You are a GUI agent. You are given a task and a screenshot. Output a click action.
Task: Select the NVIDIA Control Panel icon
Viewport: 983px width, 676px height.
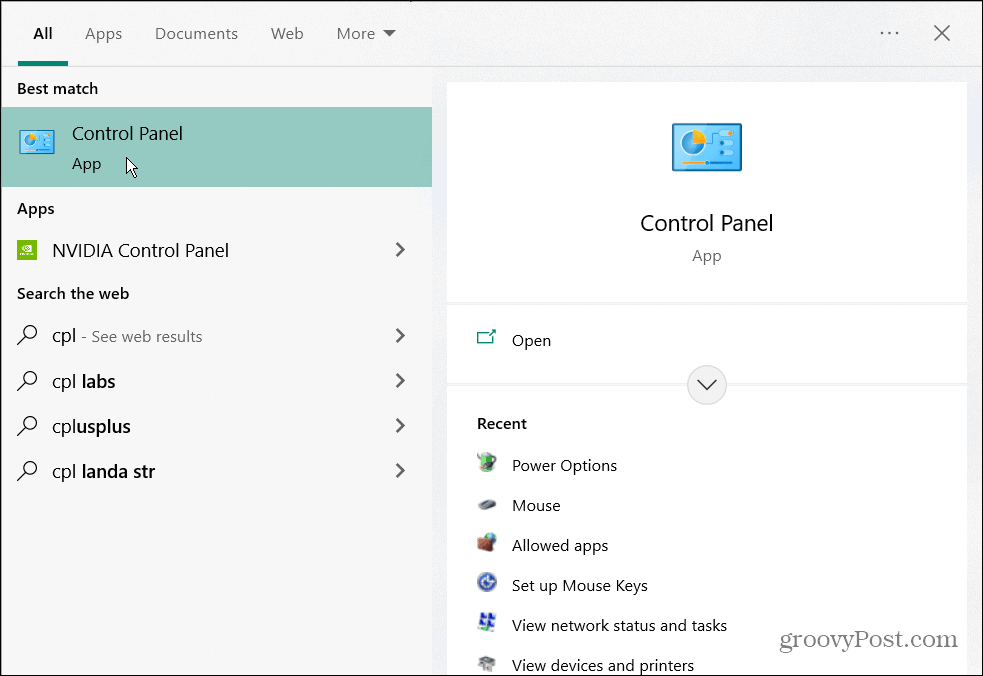[x=29, y=250]
